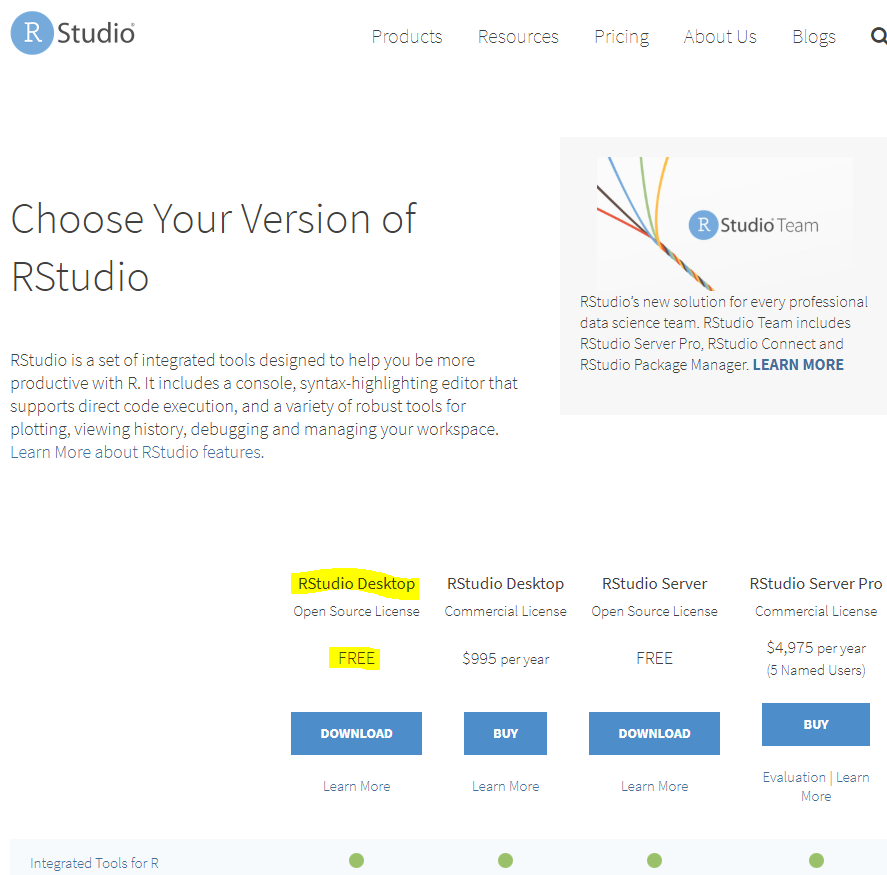Image resolution: width=887 pixels, height=875 pixels.
Task: Click green dot under RStudio Server Pro
Action: (816, 860)
